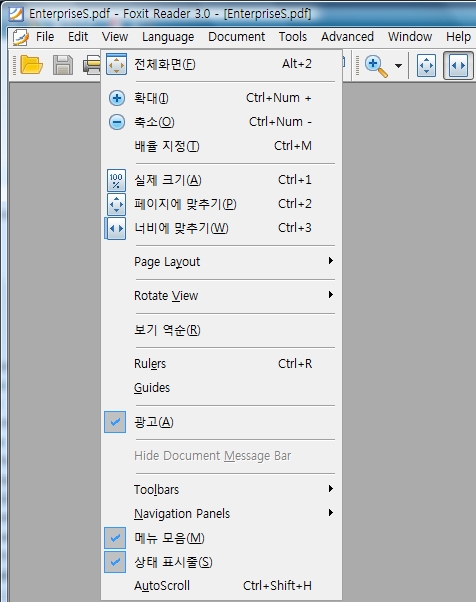Expand the Toolbars submenu
Image resolution: width=476 pixels, height=602 pixels.
(222, 490)
